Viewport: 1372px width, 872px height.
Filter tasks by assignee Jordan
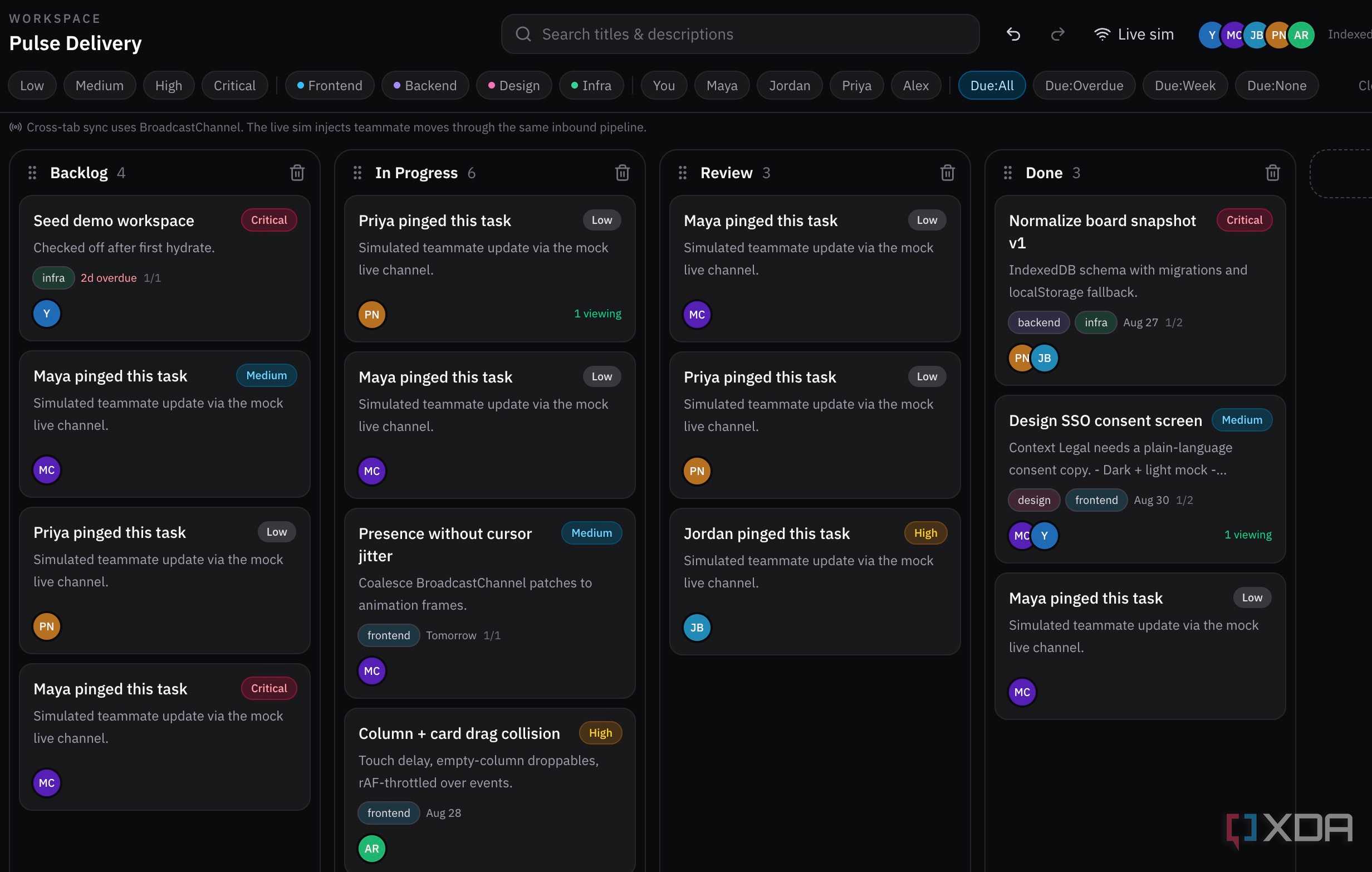(x=789, y=86)
